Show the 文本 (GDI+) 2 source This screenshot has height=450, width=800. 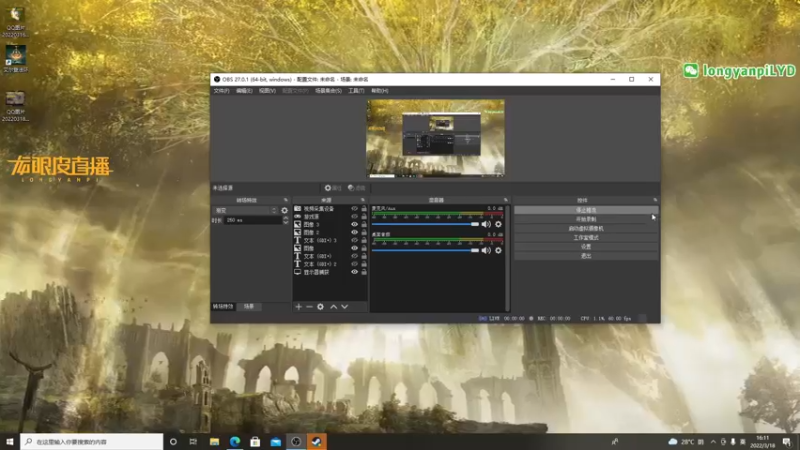[x=354, y=264]
